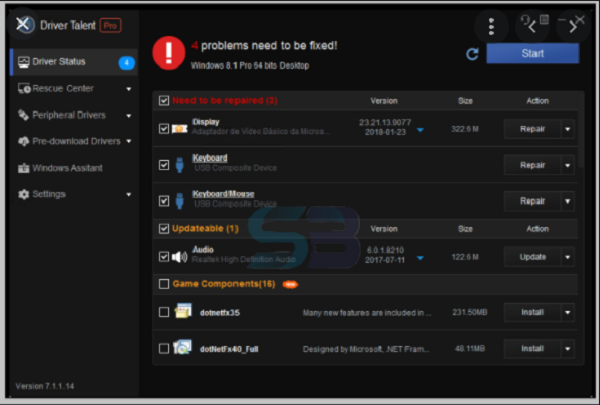Open the Audio driver version dropdown arrow
Image resolution: width=600 pixels, height=405 pixels.
pyautogui.click(x=420, y=258)
